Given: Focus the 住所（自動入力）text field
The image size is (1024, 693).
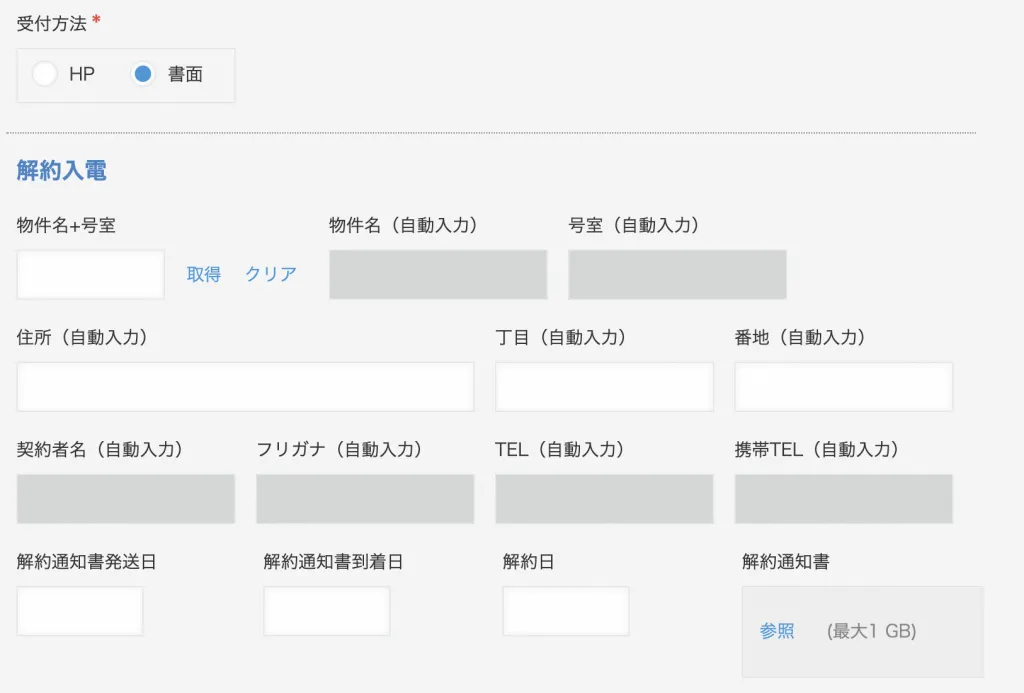Looking at the screenshot, I should point(245,387).
